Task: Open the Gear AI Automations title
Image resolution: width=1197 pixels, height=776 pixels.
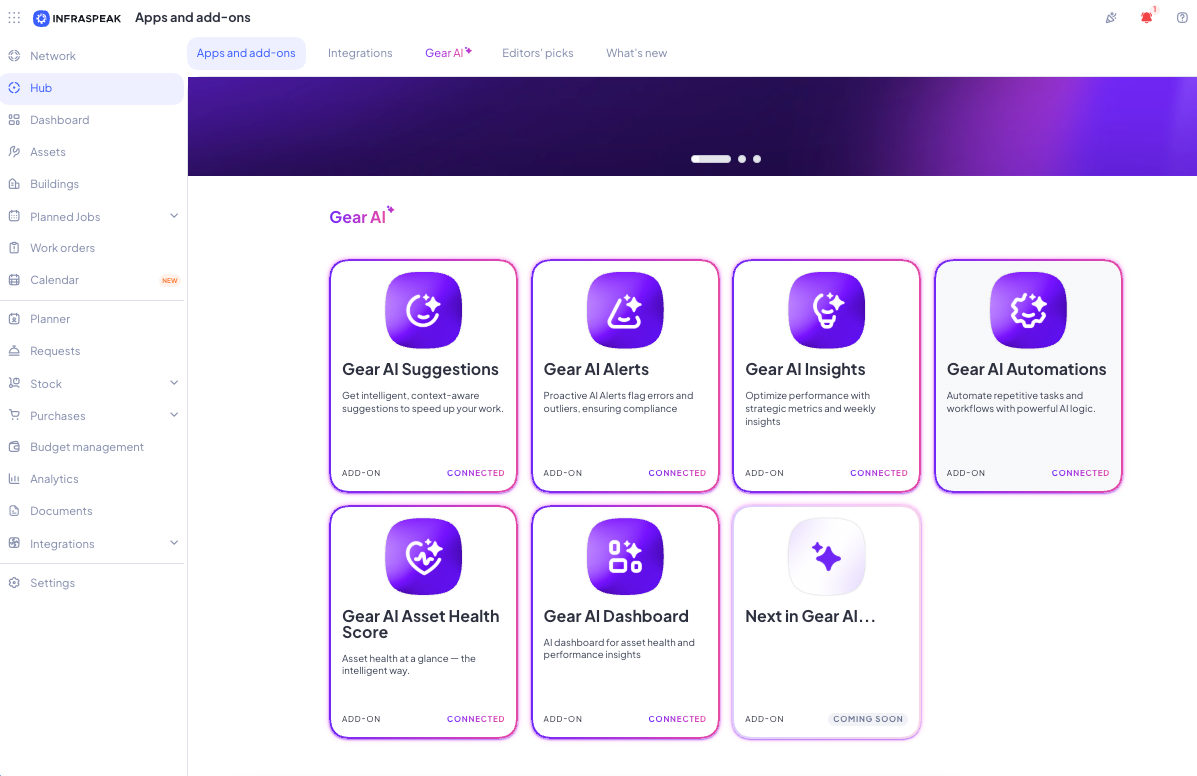Action: tap(1026, 369)
